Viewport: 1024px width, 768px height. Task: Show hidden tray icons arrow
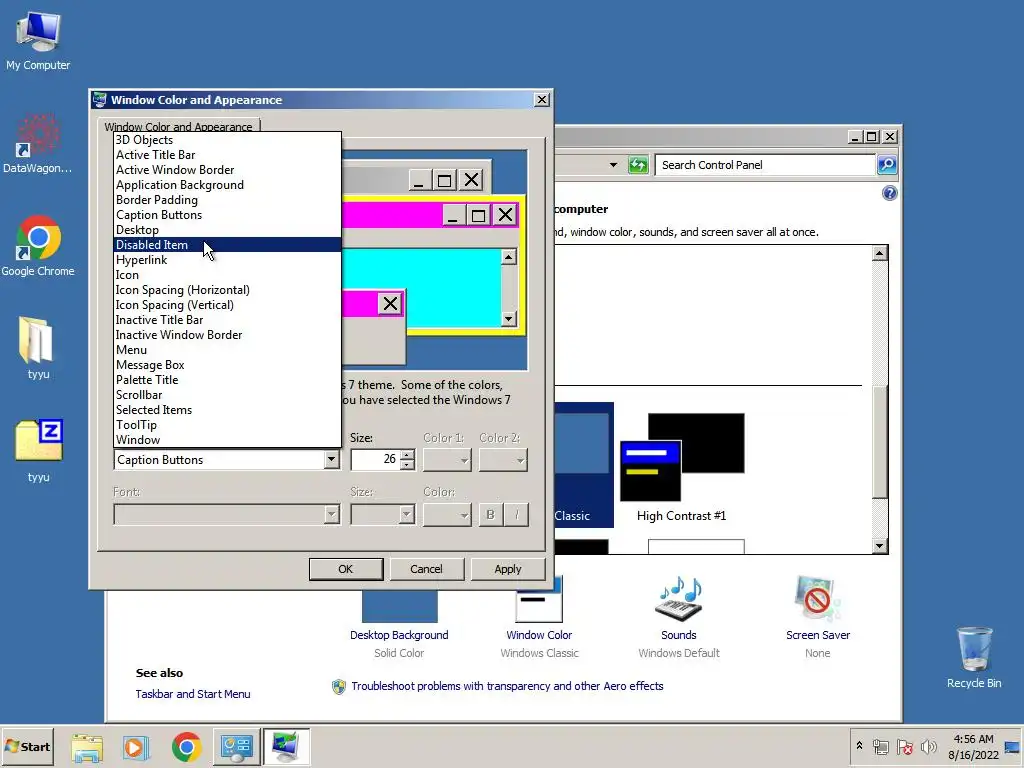tap(859, 746)
